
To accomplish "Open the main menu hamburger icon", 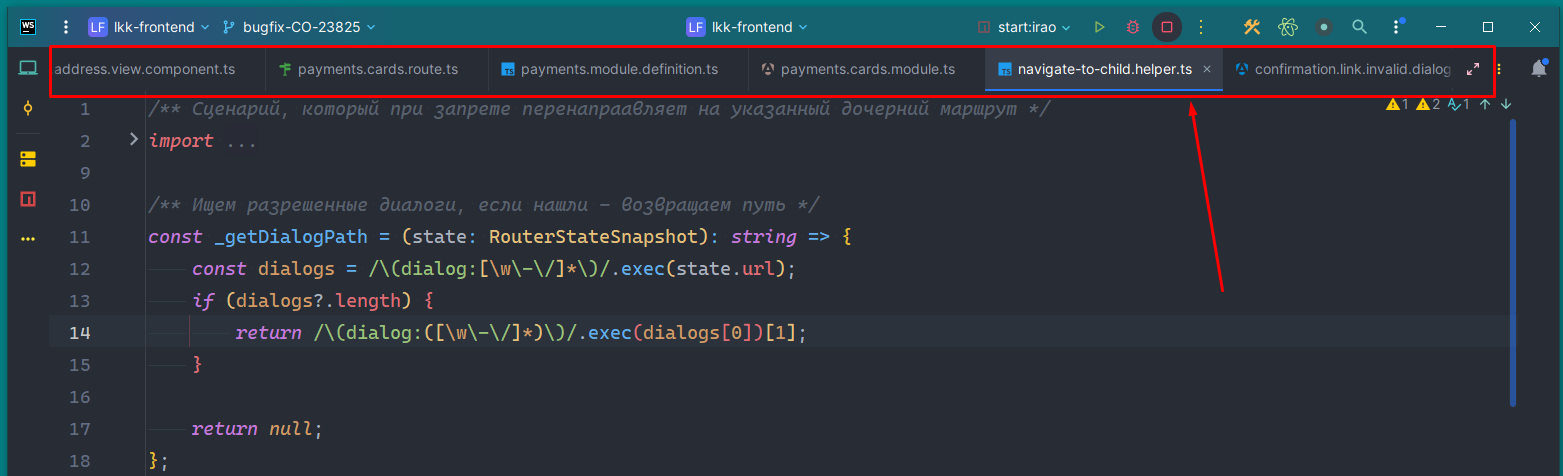I will pos(66,27).
